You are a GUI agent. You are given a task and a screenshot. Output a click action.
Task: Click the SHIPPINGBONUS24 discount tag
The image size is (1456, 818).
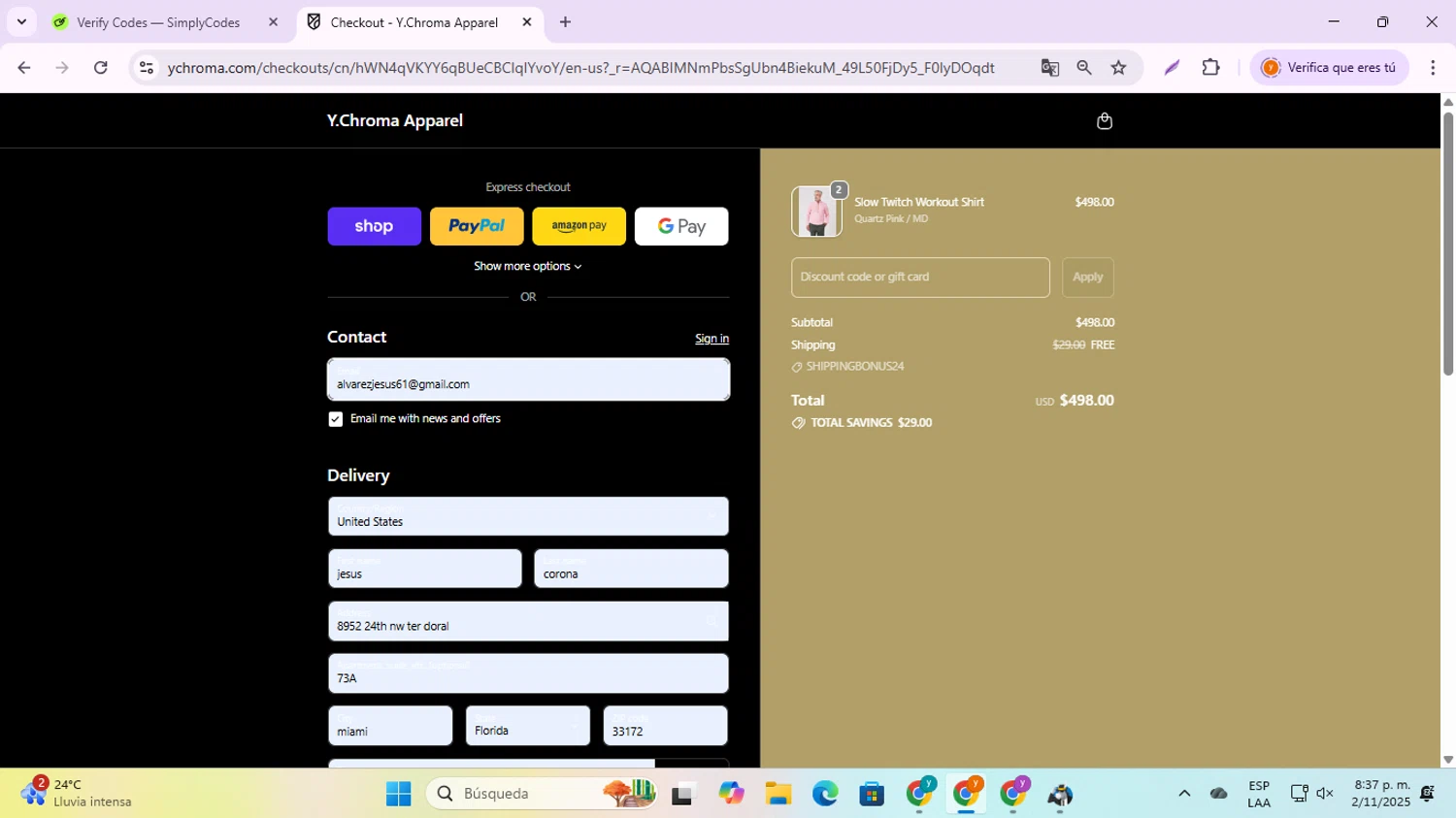847,367
